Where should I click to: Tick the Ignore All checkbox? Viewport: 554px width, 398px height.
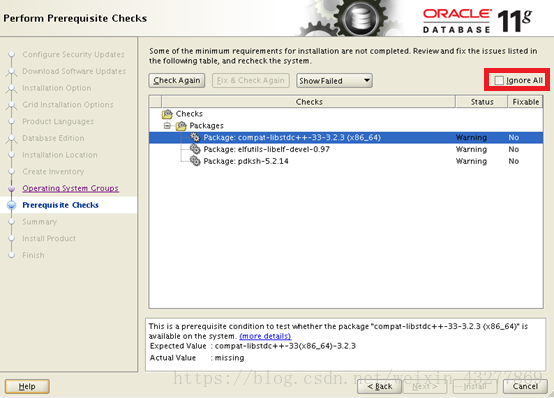pos(499,81)
